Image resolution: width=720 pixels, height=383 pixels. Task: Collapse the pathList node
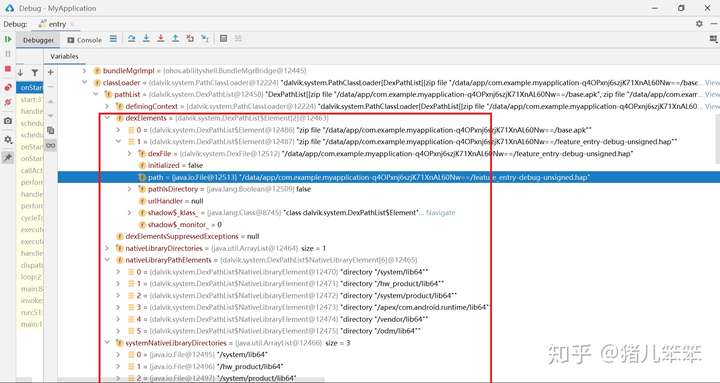click(x=96, y=94)
